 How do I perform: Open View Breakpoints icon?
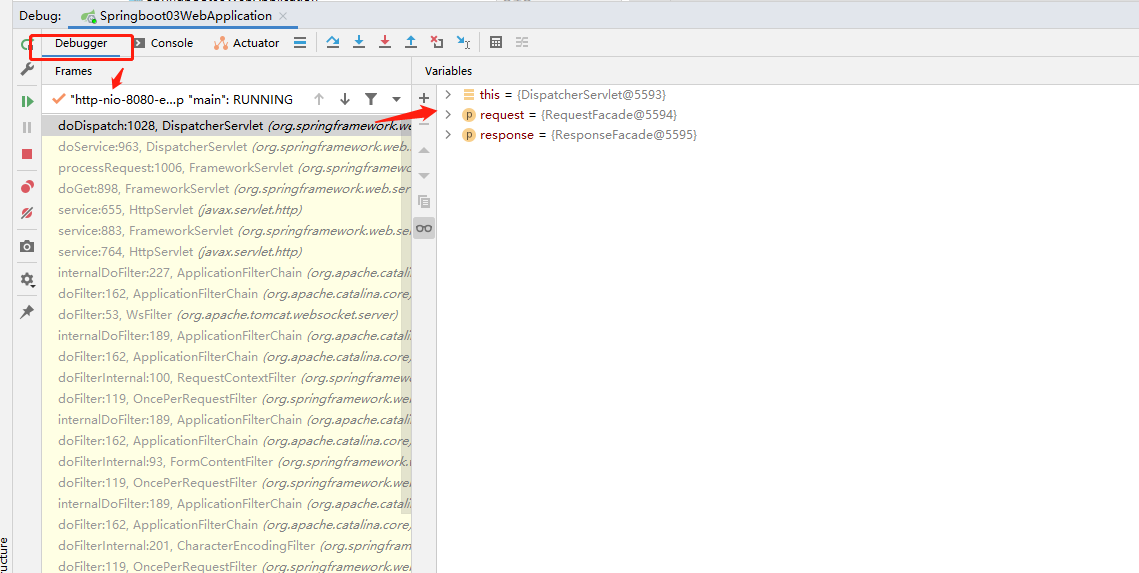(27, 187)
